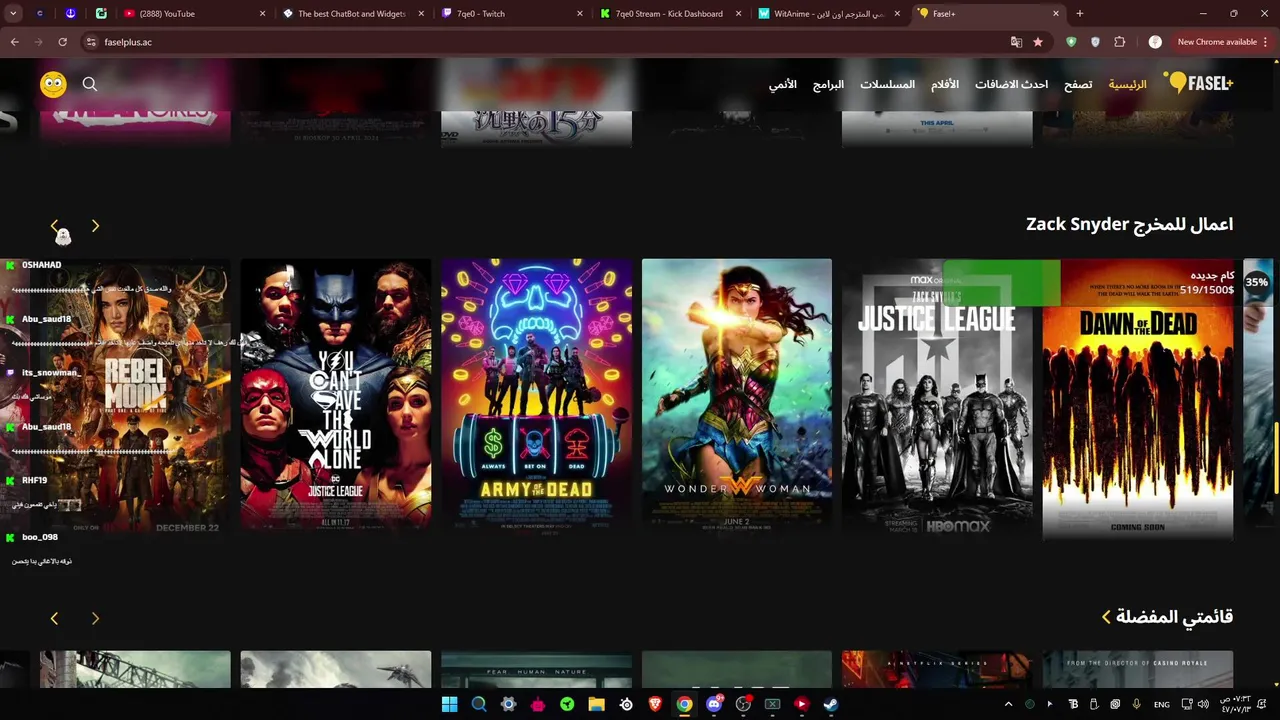Open Justice League 'You Can't Save the World Alone' poster

(336, 398)
